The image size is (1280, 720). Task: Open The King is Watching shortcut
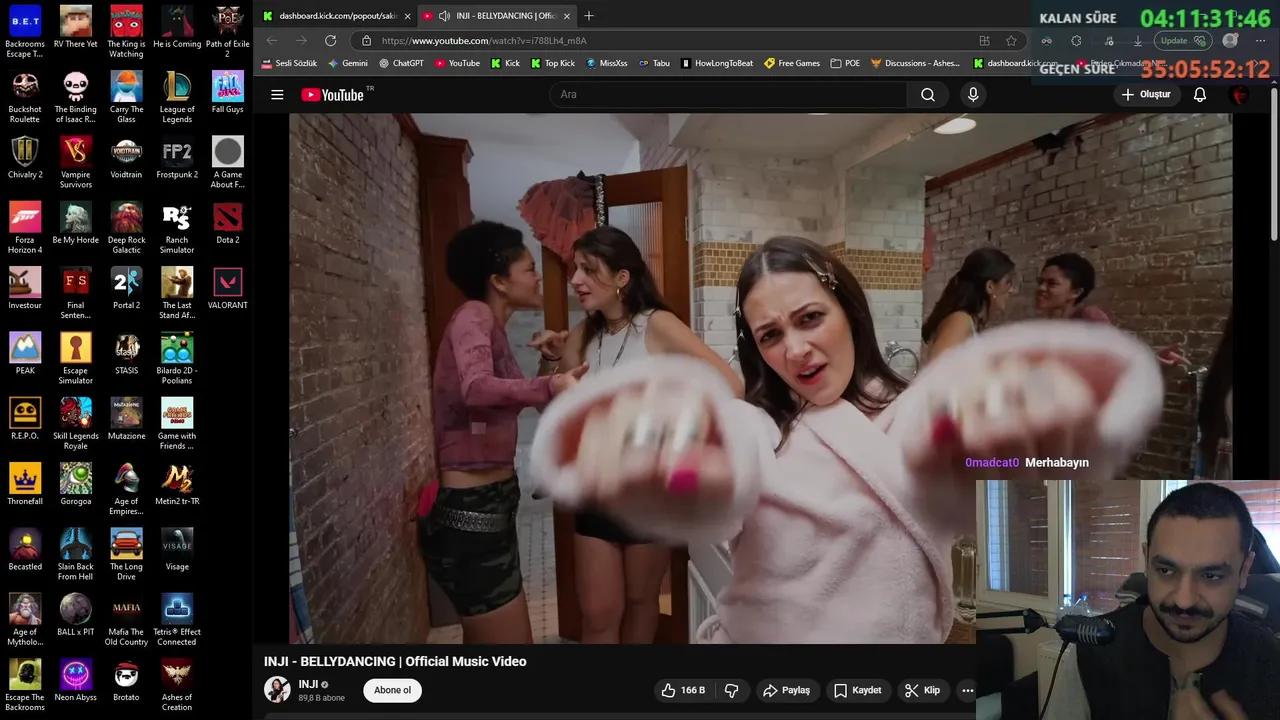click(x=126, y=32)
